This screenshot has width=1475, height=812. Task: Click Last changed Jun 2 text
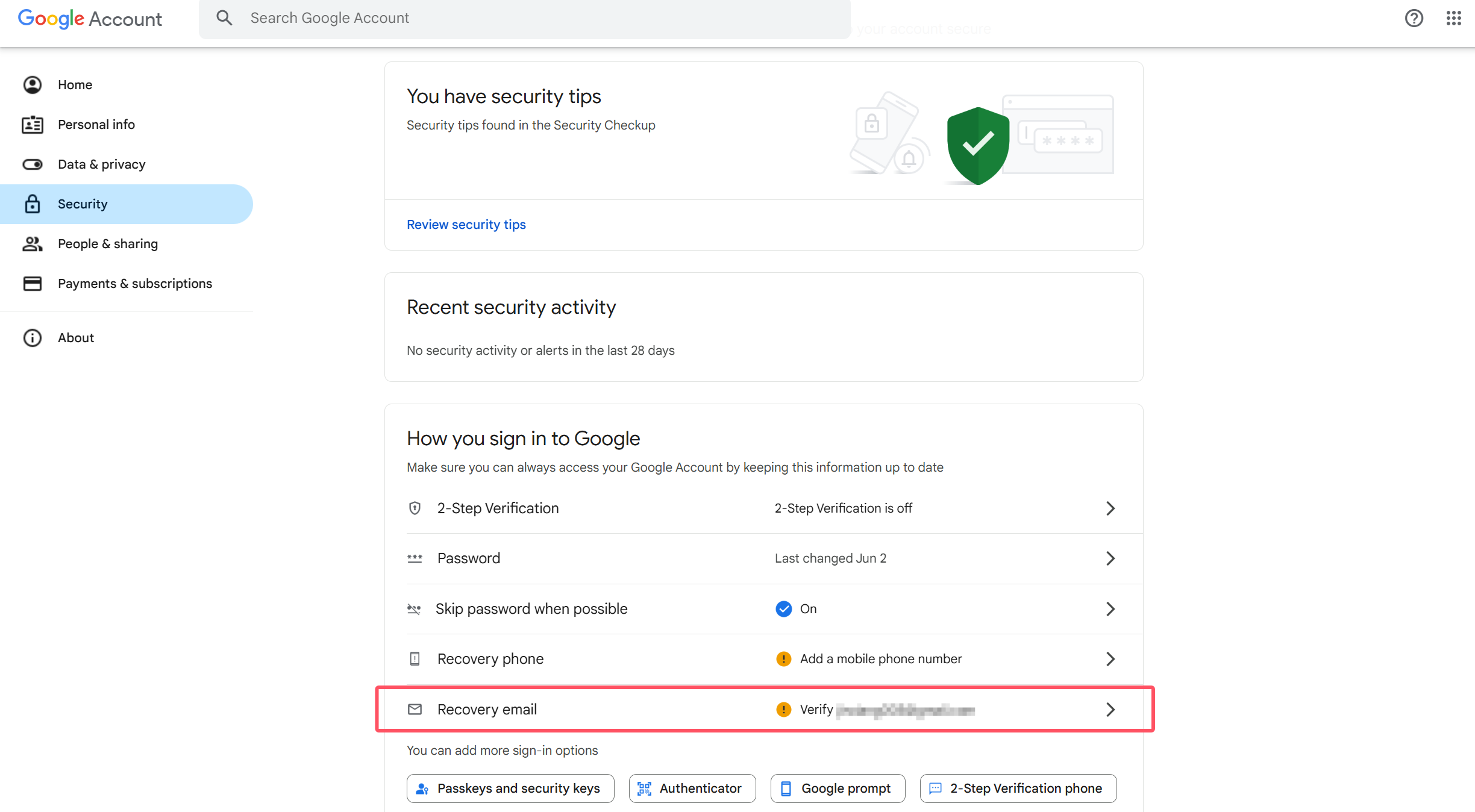point(831,558)
